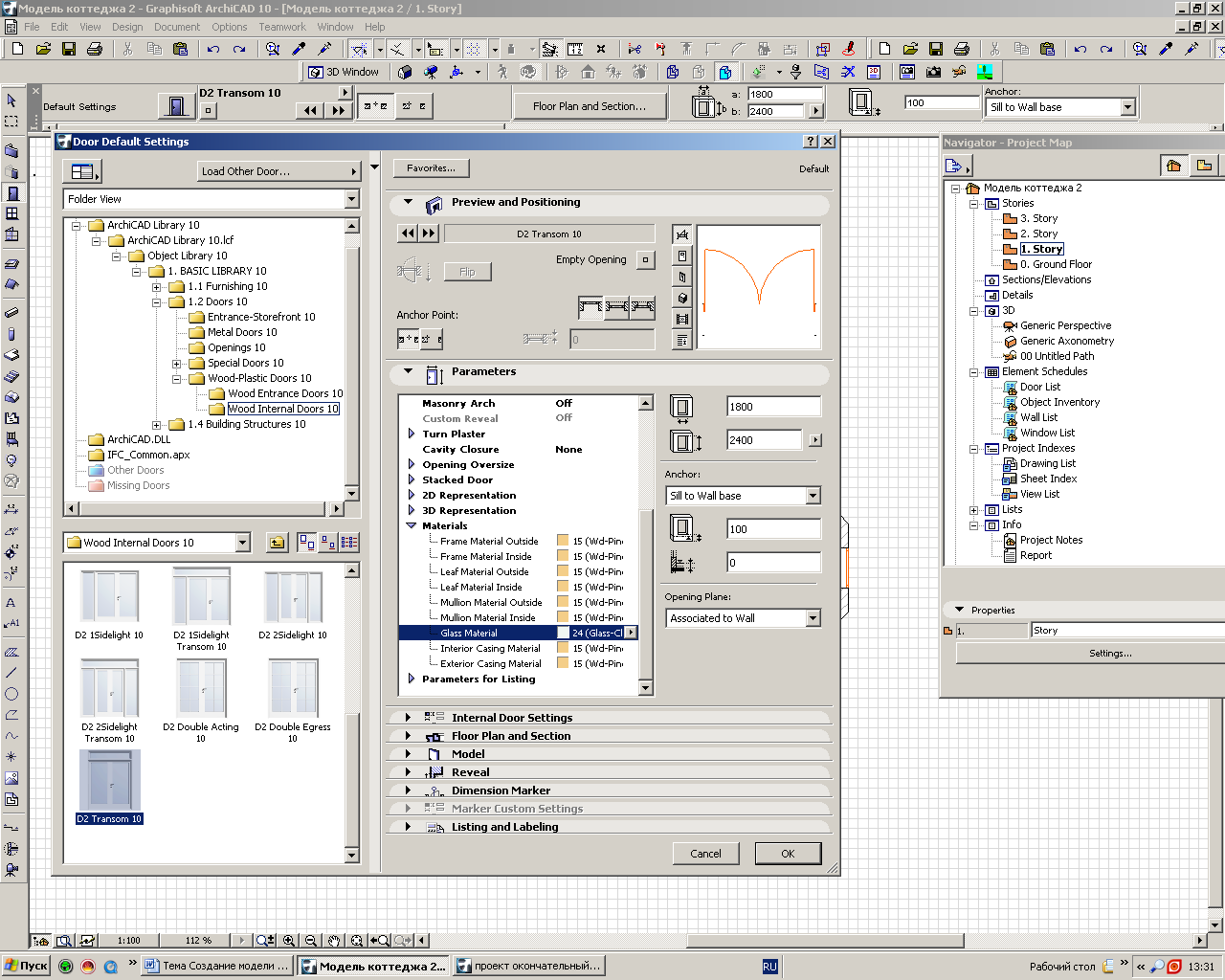
Task: Click the Pan hand icon at the bottom
Action: click(333, 941)
